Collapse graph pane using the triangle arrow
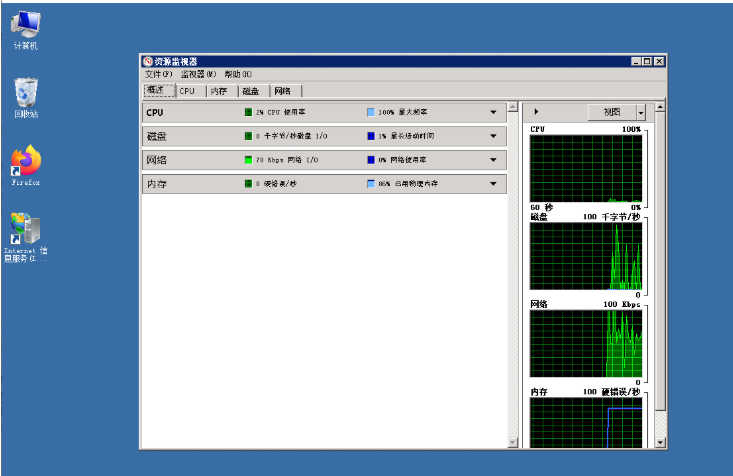This screenshot has height=476, width=733. 538,112
